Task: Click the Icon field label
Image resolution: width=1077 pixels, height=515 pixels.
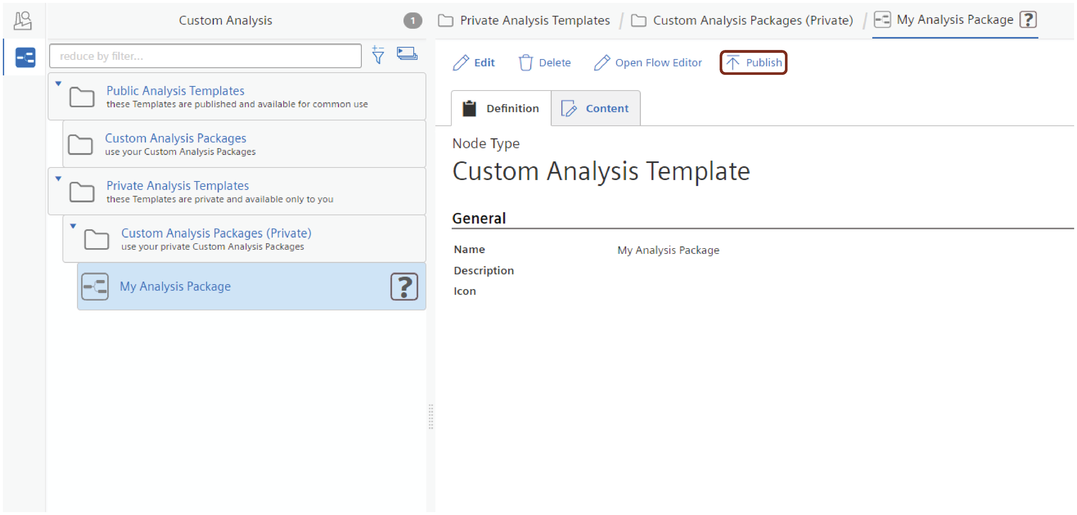Action: pyautogui.click(x=465, y=291)
